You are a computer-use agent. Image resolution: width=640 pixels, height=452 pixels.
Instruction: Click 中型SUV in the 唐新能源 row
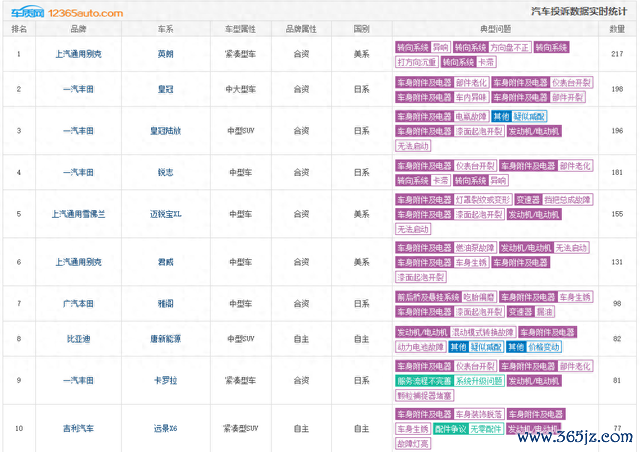click(x=240, y=339)
